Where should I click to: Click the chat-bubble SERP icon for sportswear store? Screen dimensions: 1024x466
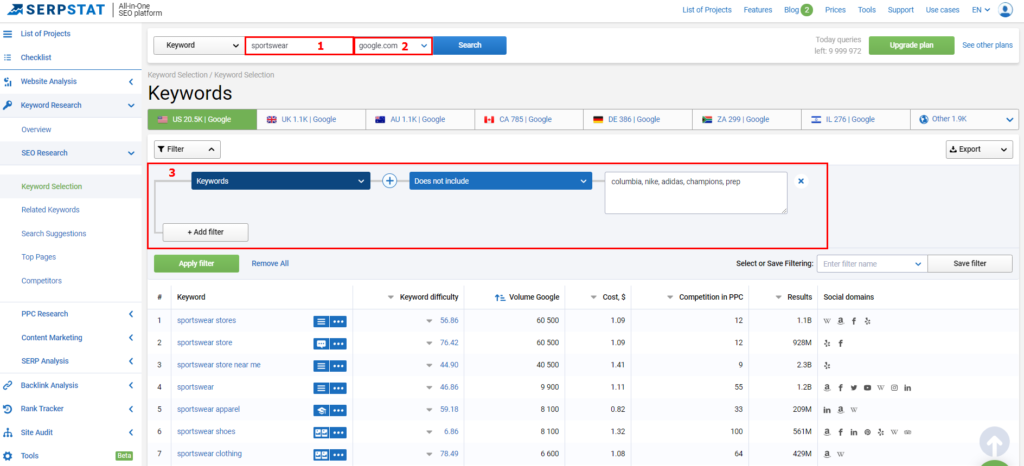pyautogui.click(x=321, y=343)
